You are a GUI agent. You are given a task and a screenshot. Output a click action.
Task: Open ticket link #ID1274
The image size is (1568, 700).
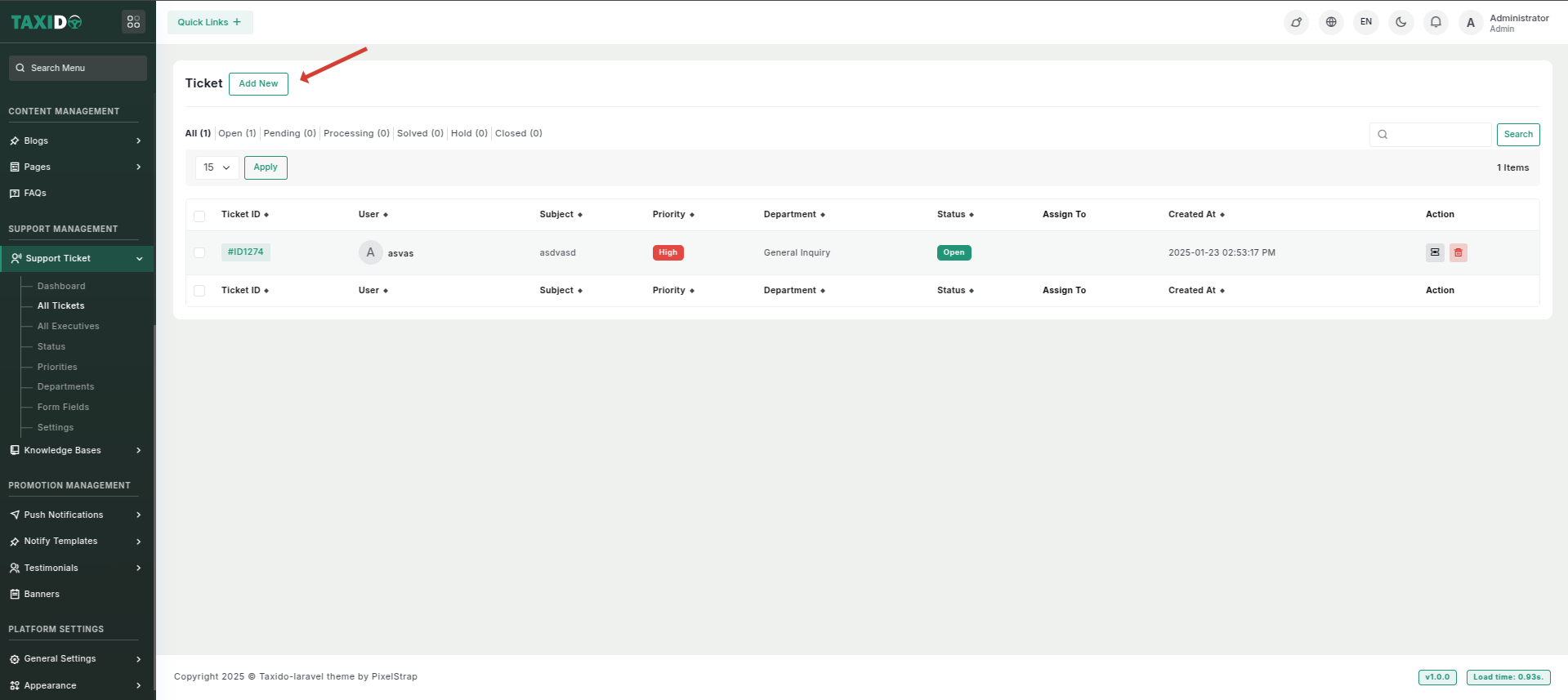pos(245,252)
